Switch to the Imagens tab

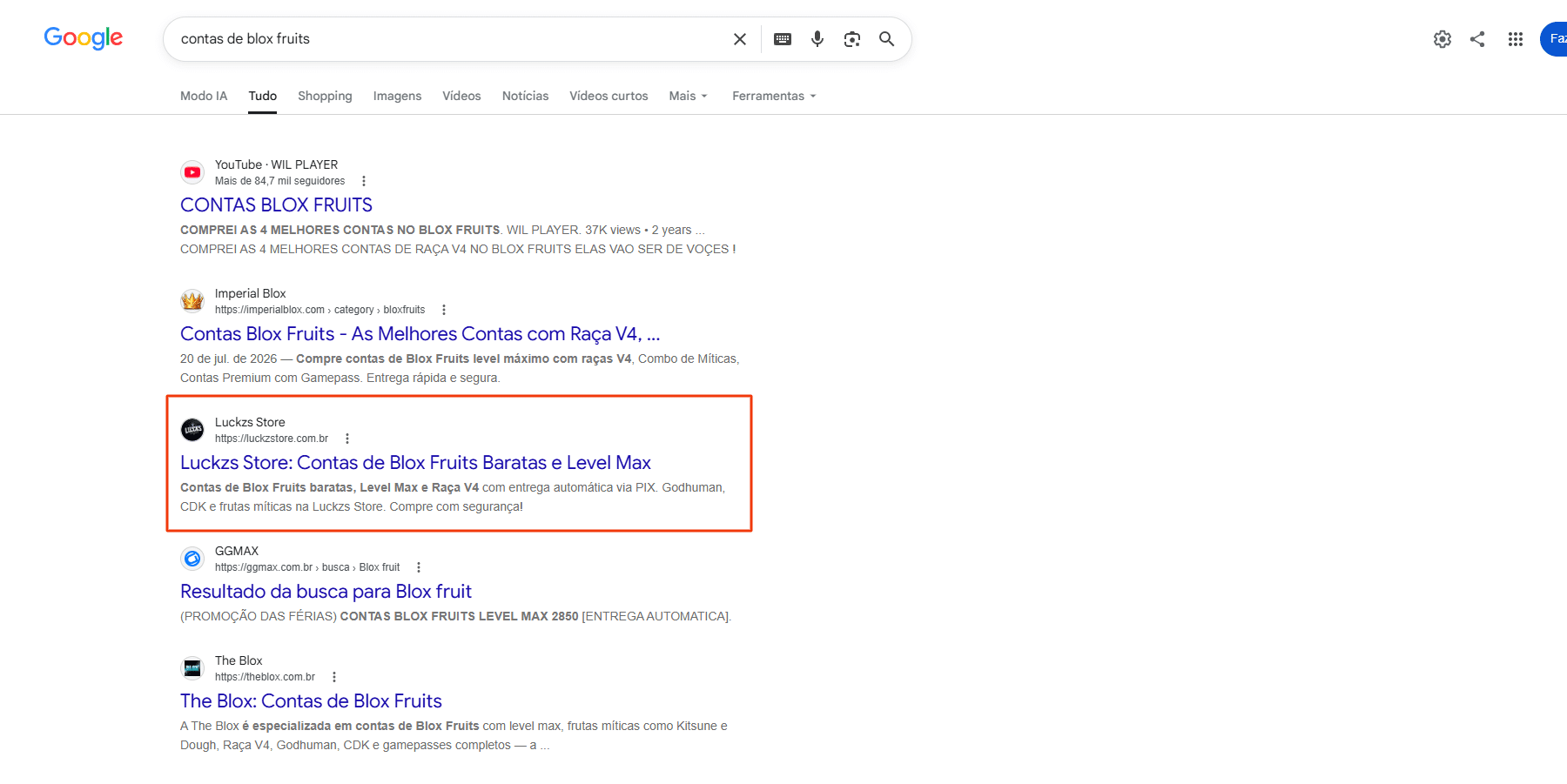click(x=397, y=96)
